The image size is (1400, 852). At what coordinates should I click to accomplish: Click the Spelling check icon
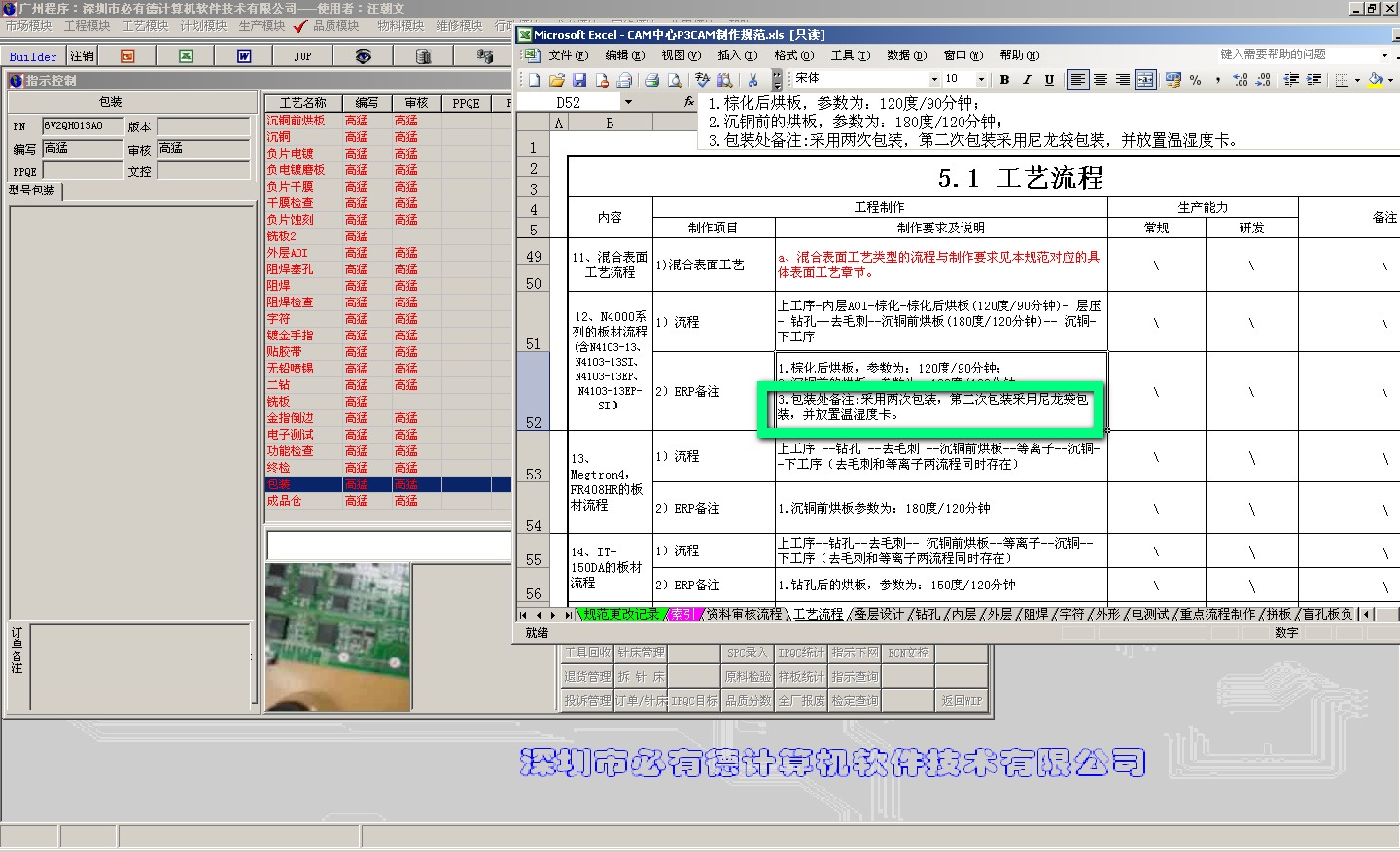703,80
